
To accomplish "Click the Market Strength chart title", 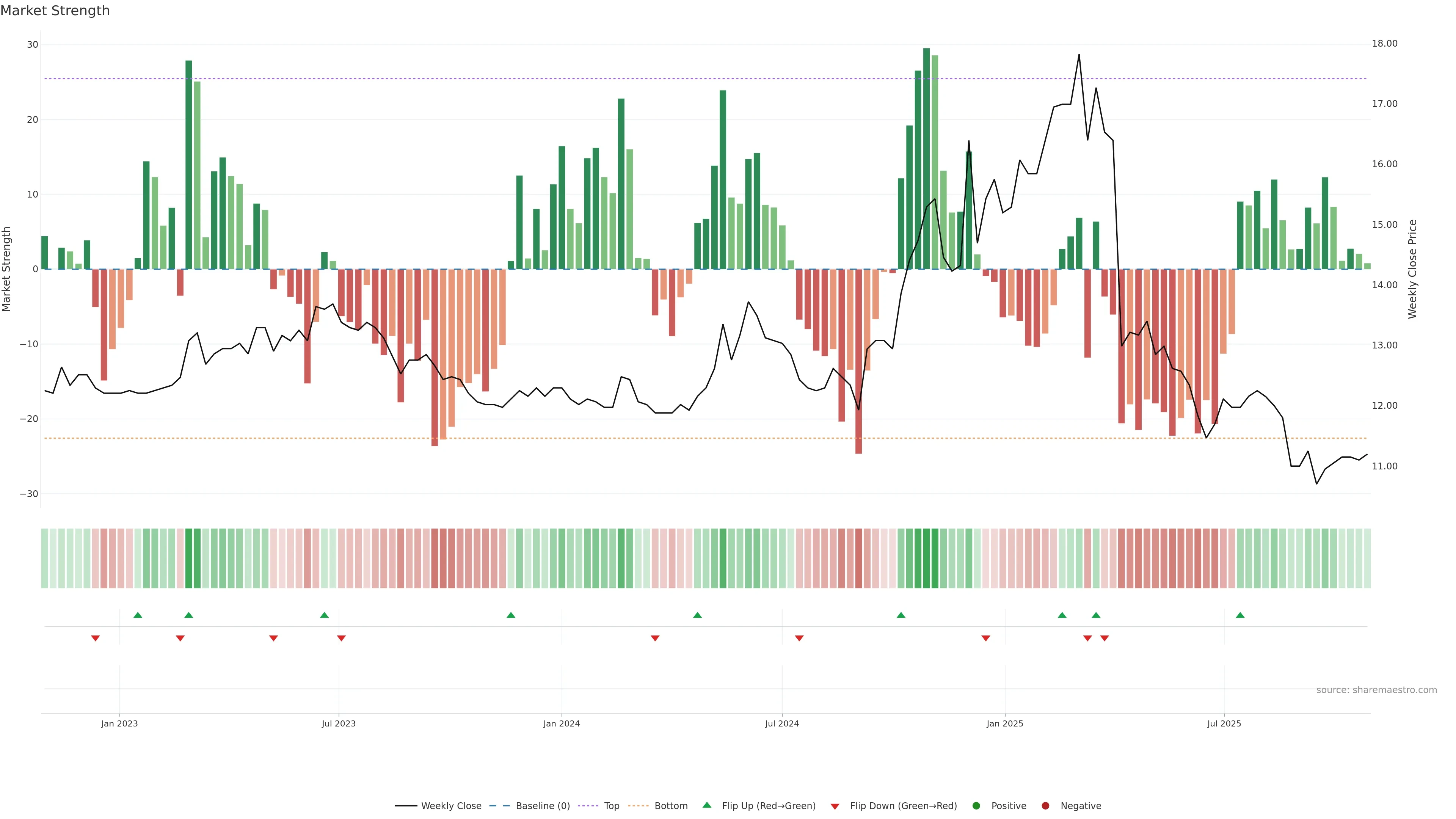I will coord(55,11).
